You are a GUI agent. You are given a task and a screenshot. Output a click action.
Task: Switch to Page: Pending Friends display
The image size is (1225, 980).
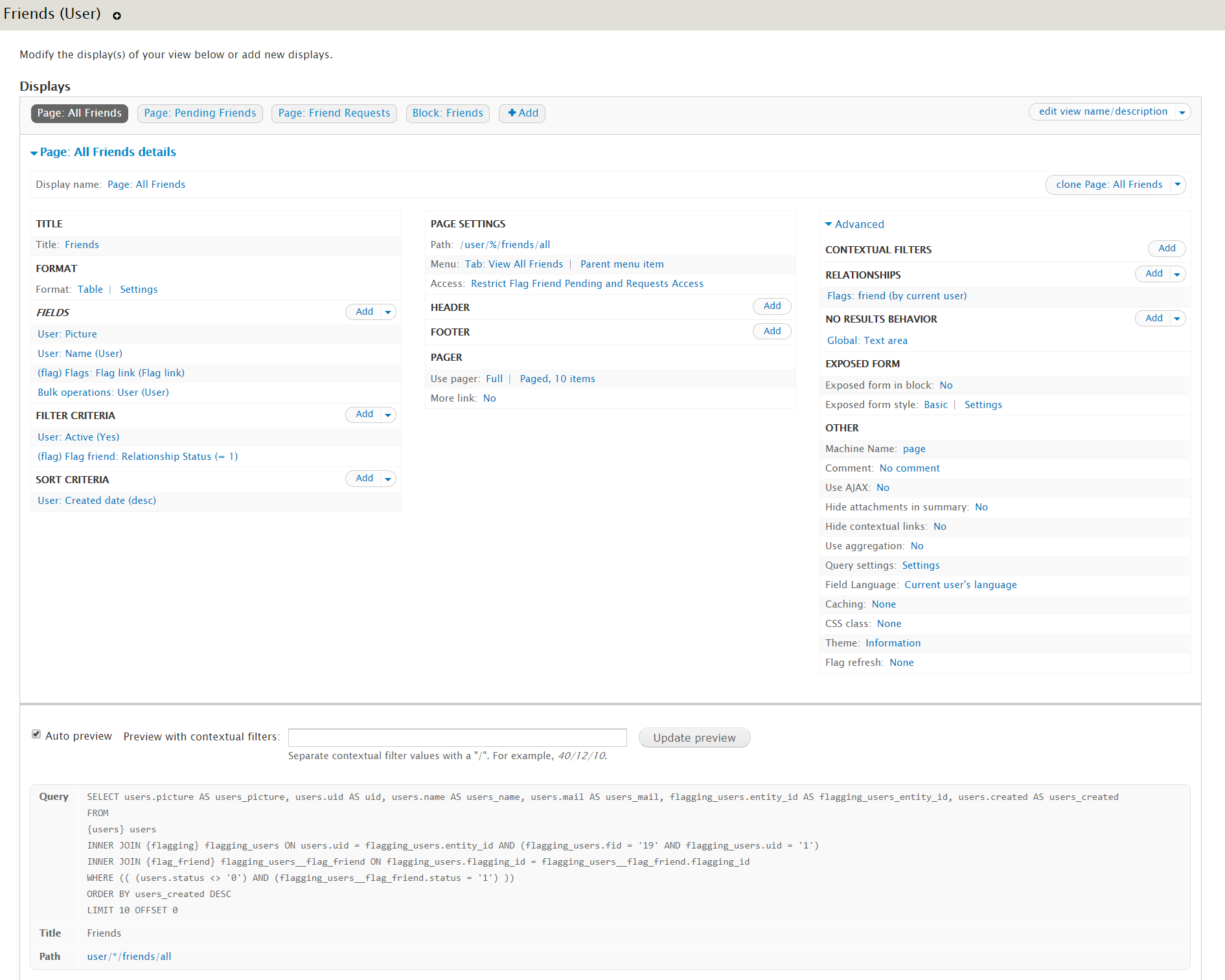[x=200, y=113]
